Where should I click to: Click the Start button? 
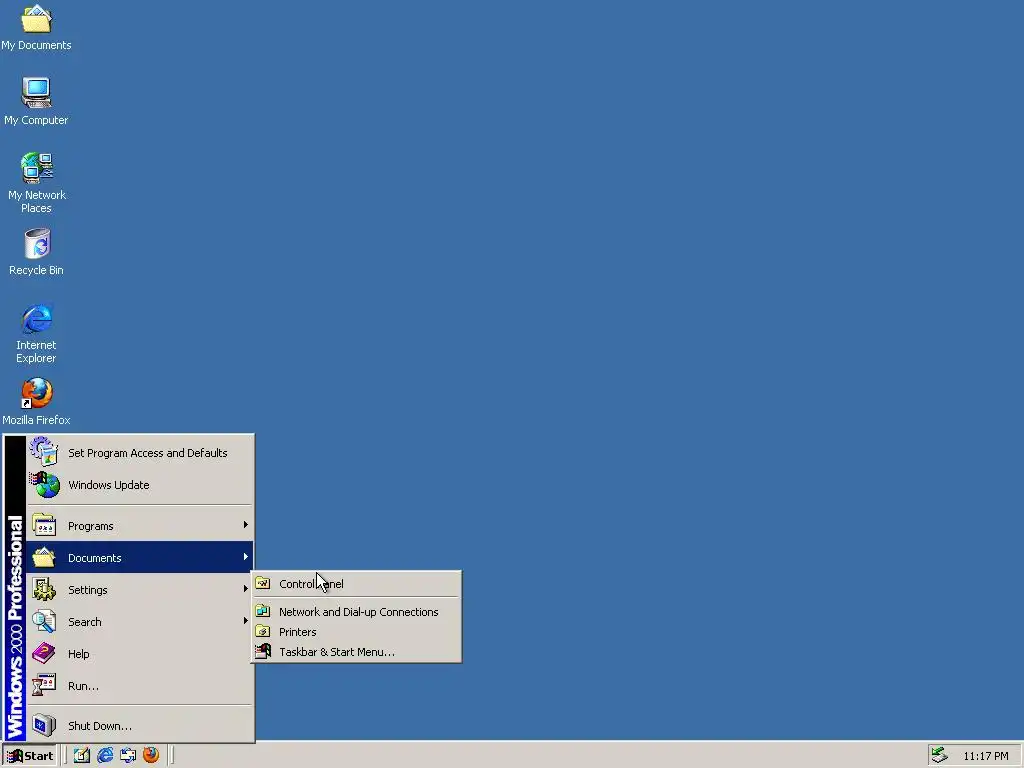click(30, 756)
